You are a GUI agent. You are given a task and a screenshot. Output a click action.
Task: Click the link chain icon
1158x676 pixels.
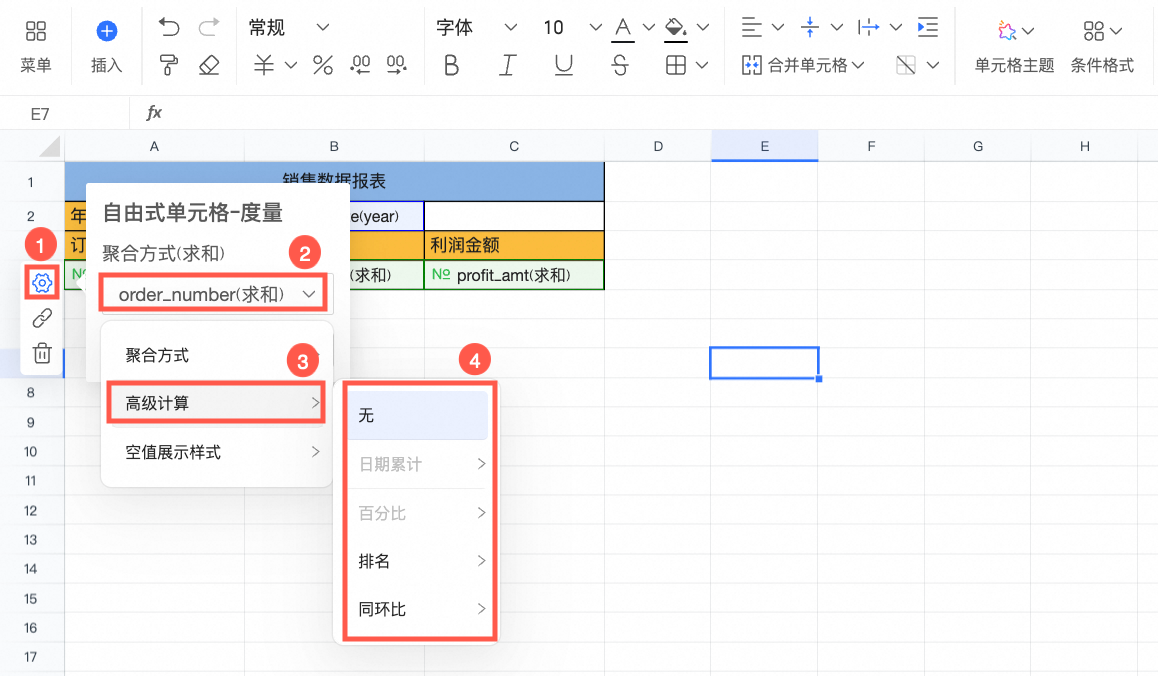coord(42,318)
